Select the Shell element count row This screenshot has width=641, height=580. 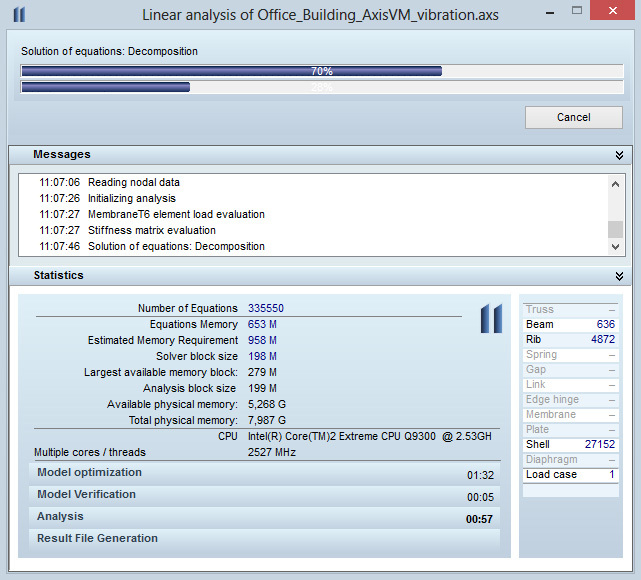570,444
